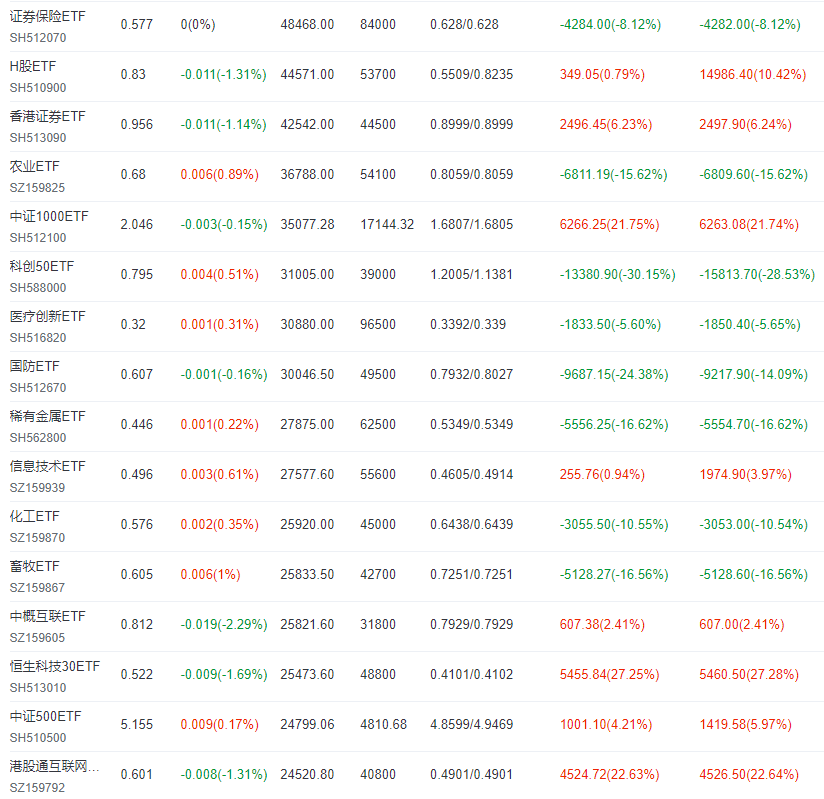Open the 化工ETF fund name
Viewport: 824px width, 799px height.
click(35, 516)
